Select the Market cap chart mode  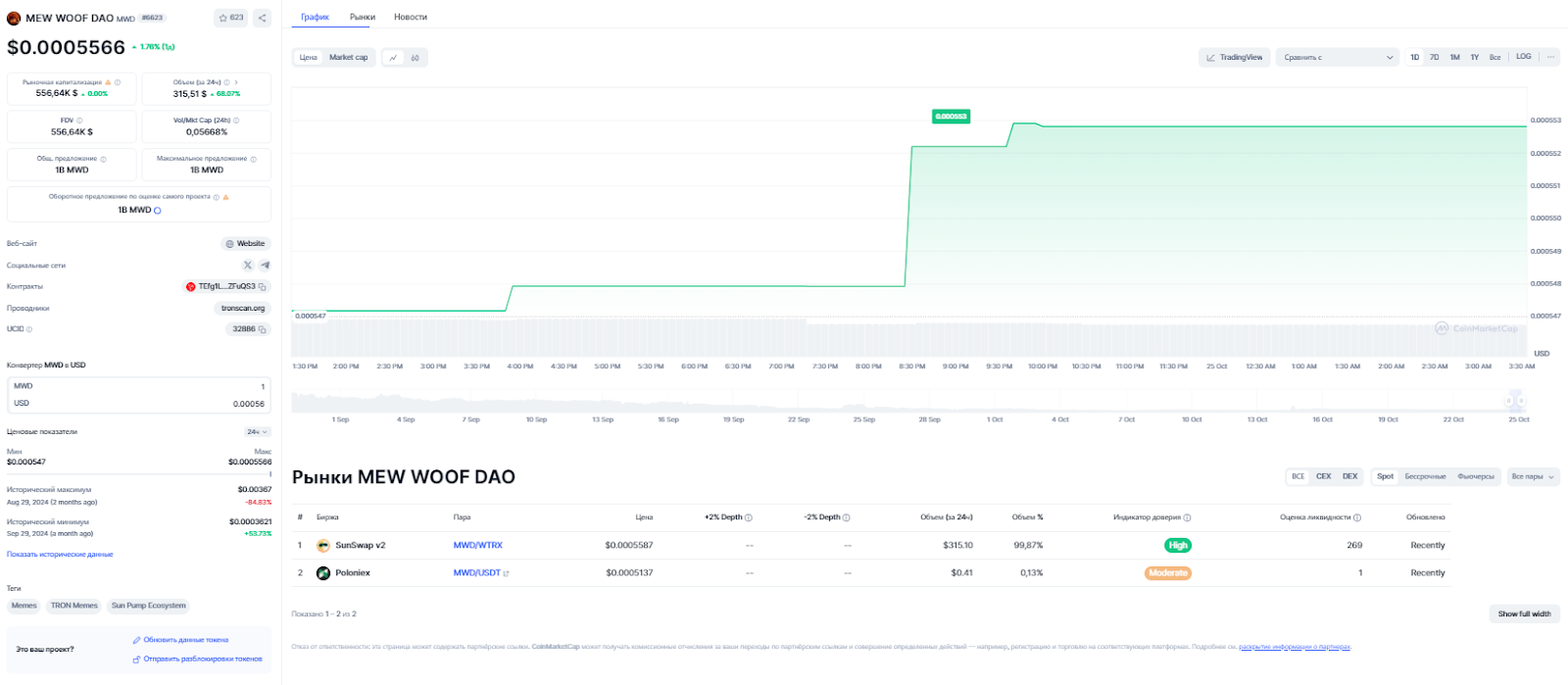point(348,58)
